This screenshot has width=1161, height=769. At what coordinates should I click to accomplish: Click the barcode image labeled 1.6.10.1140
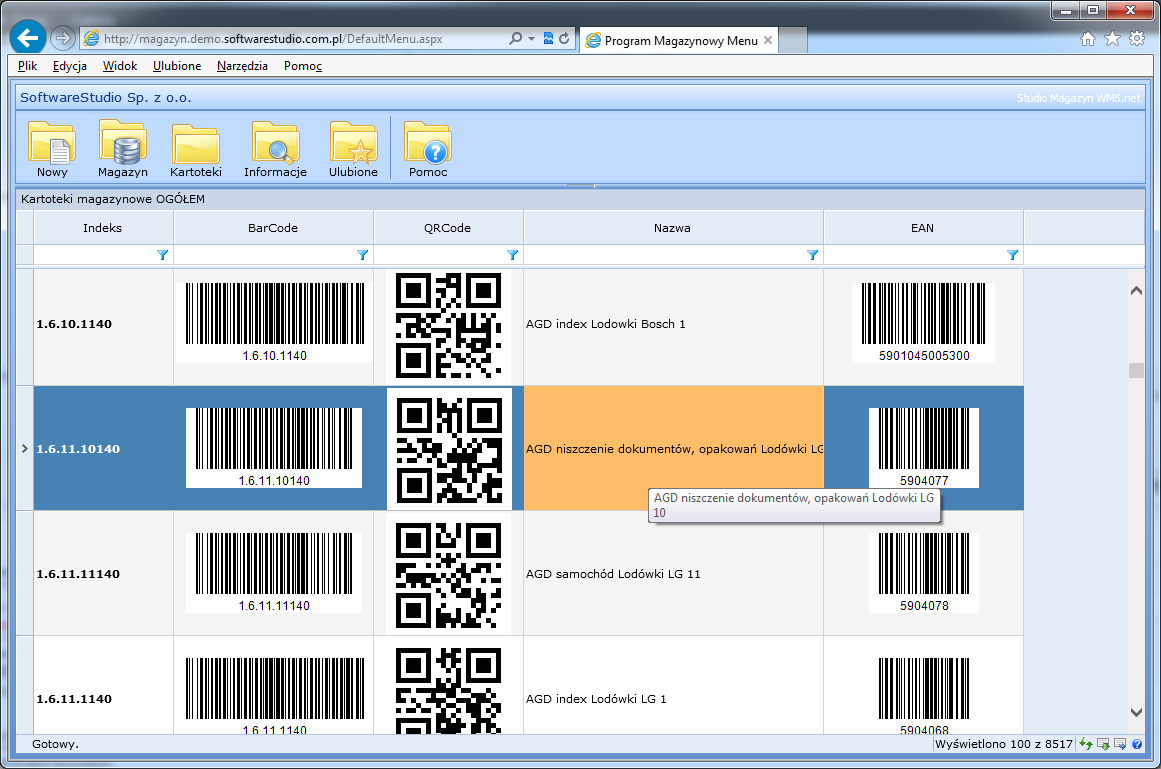(275, 322)
